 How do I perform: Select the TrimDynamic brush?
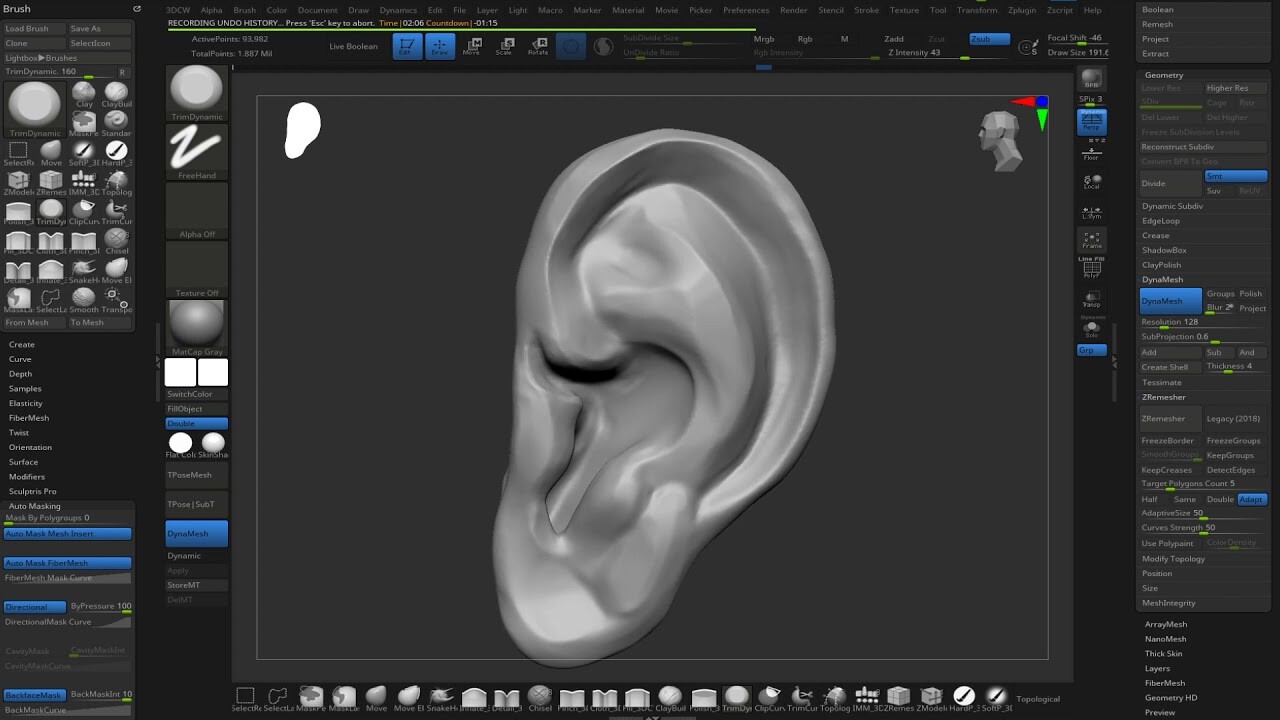click(x=34, y=105)
